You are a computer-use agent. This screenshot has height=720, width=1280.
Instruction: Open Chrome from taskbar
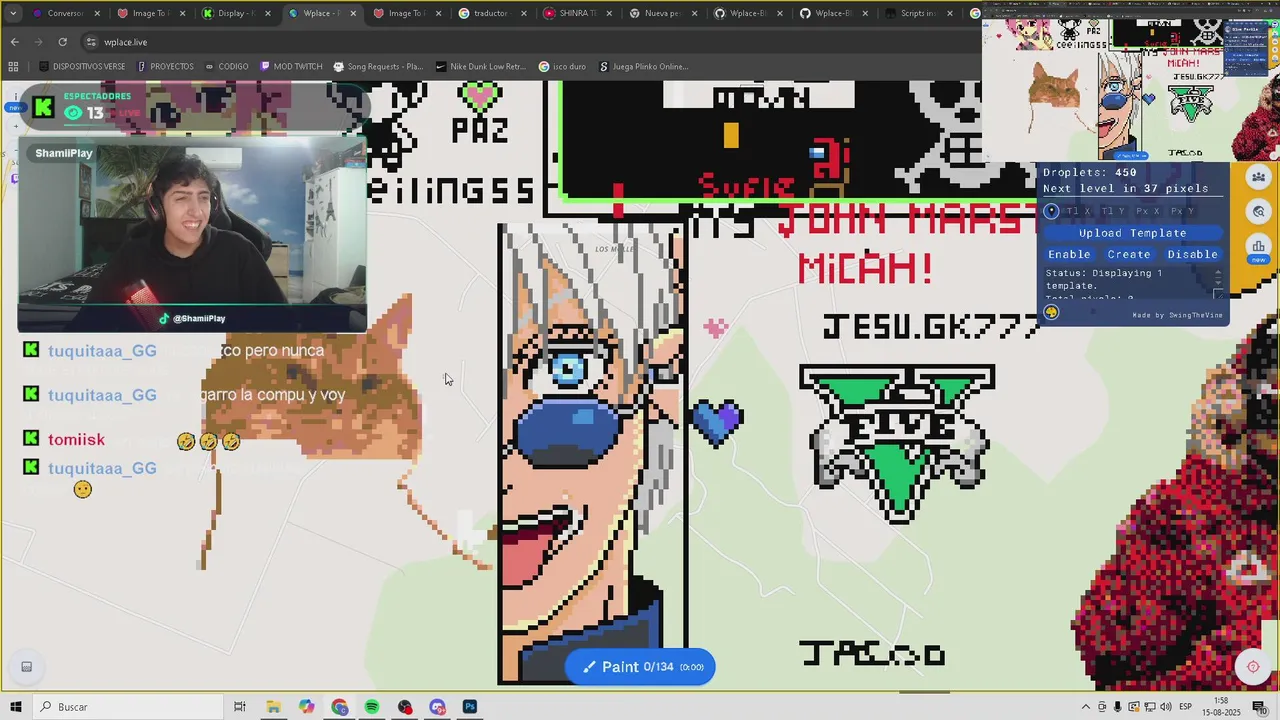pyautogui.click(x=340, y=707)
